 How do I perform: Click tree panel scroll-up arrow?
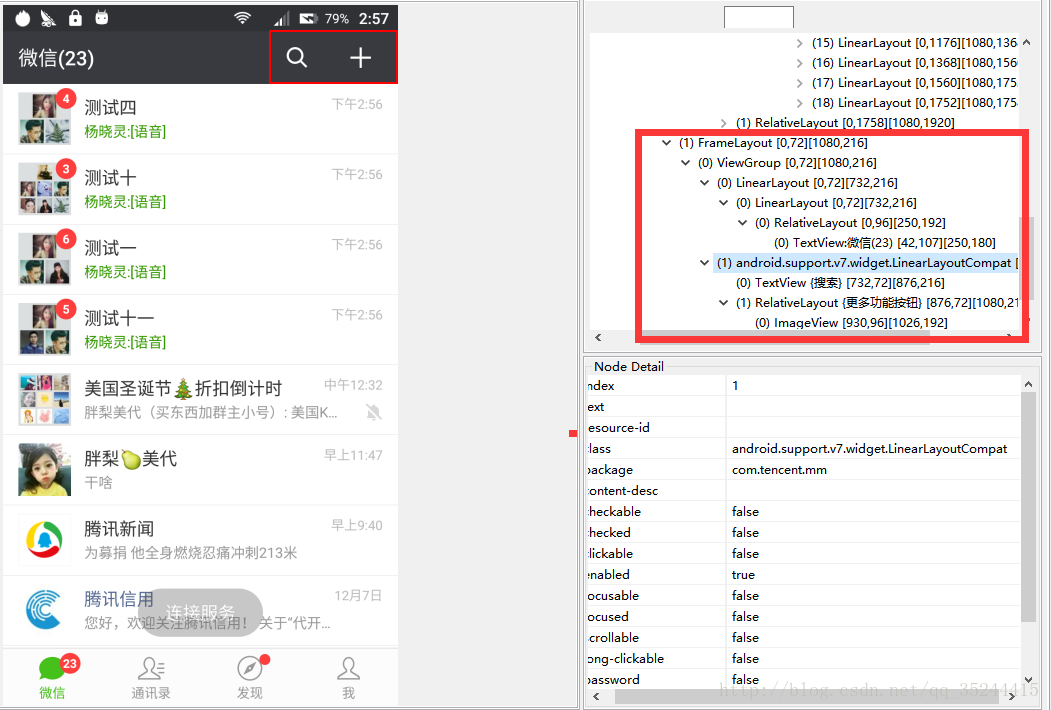pos(1026,42)
